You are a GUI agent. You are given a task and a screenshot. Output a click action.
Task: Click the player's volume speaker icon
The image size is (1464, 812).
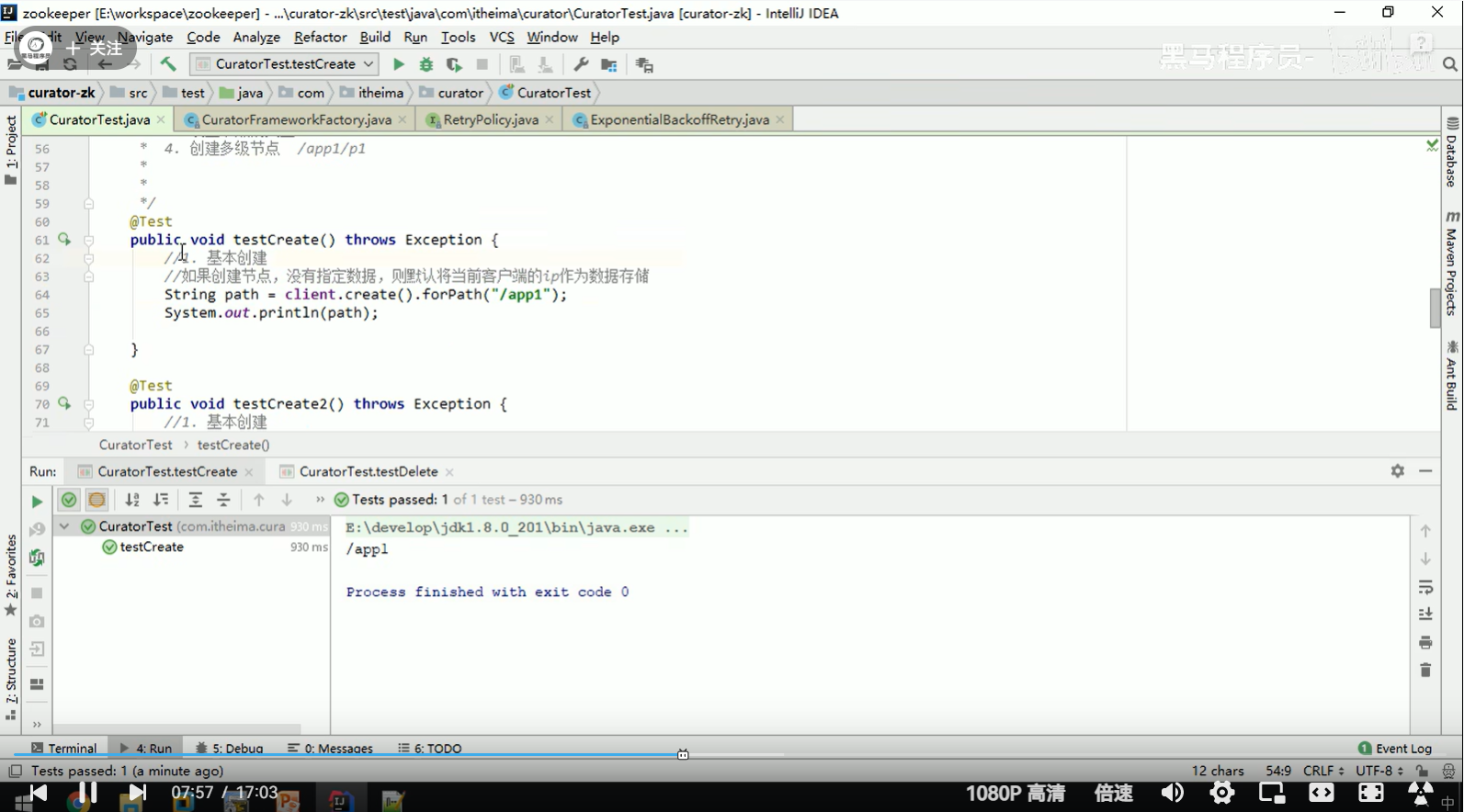(x=1172, y=793)
